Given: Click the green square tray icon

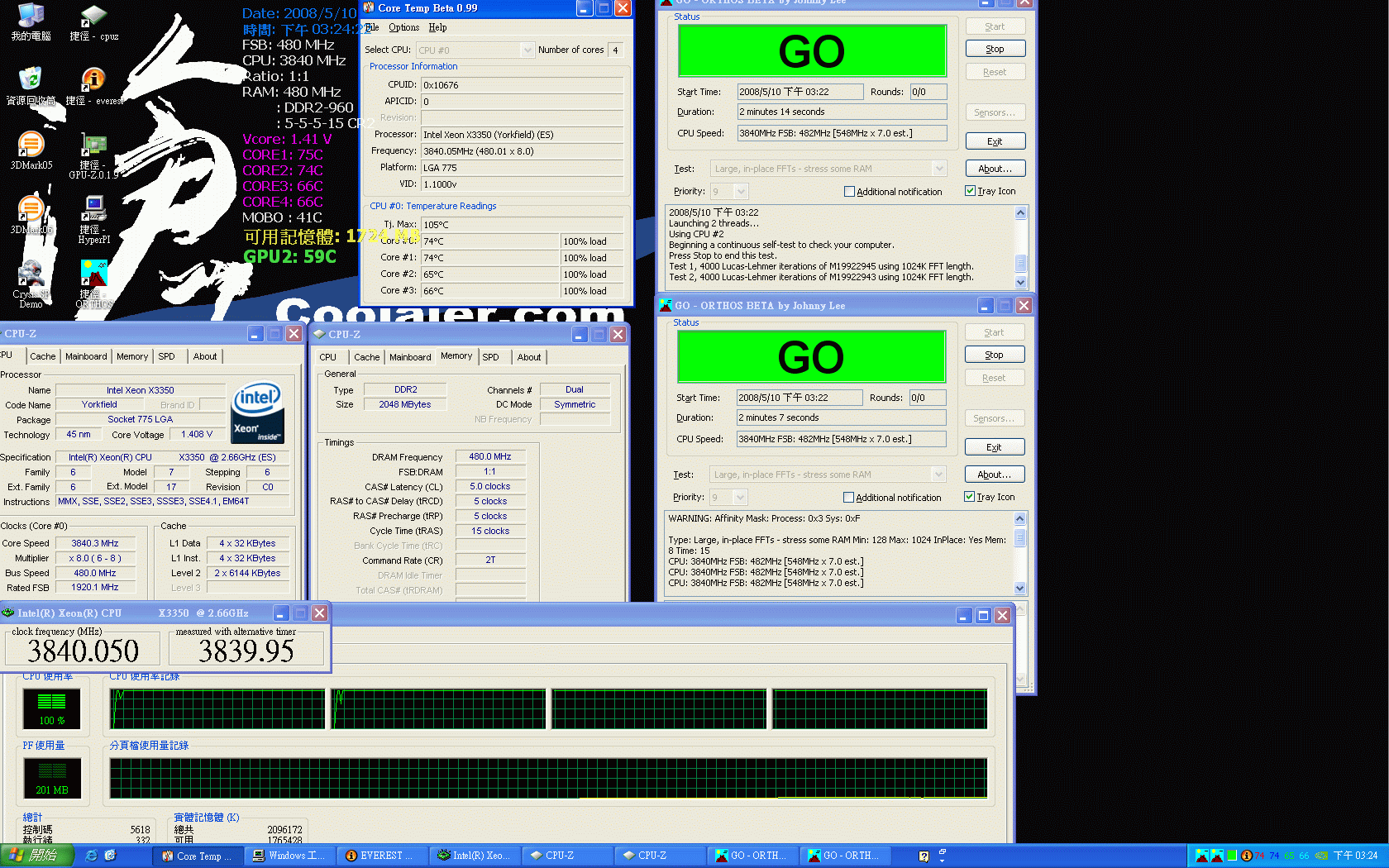Looking at the screenshot, I should (1232, 856).
